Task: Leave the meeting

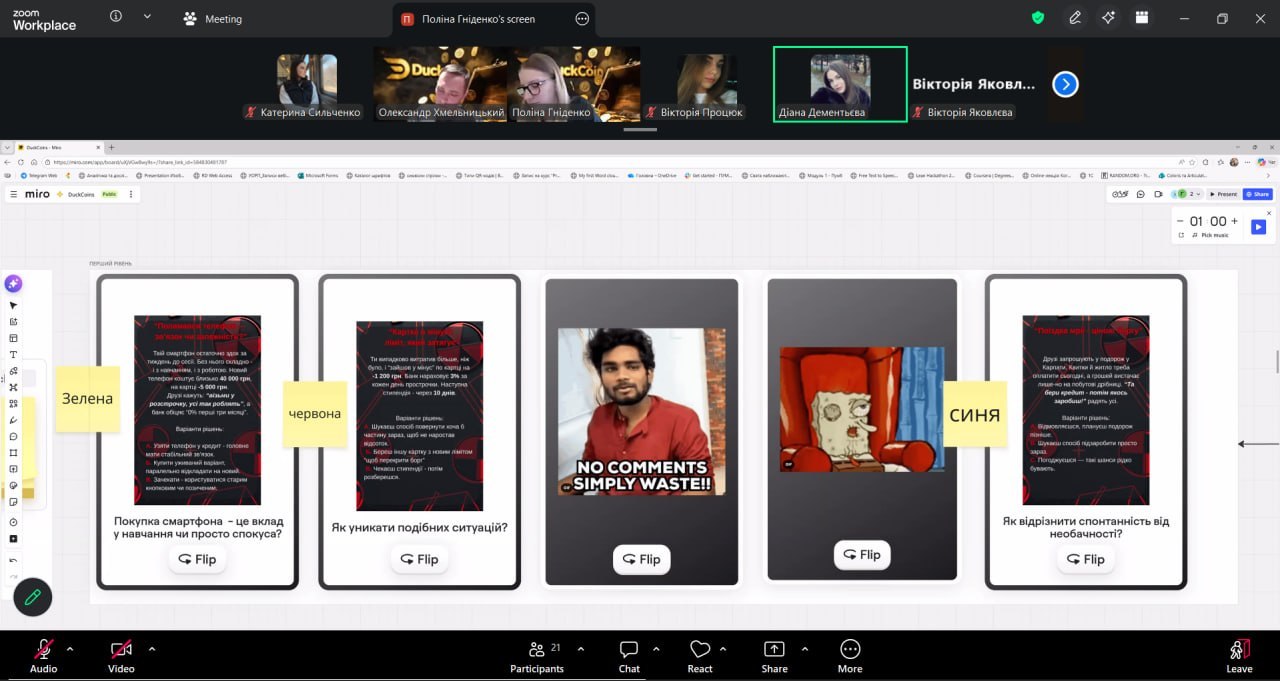Action: click(1239, 655)
